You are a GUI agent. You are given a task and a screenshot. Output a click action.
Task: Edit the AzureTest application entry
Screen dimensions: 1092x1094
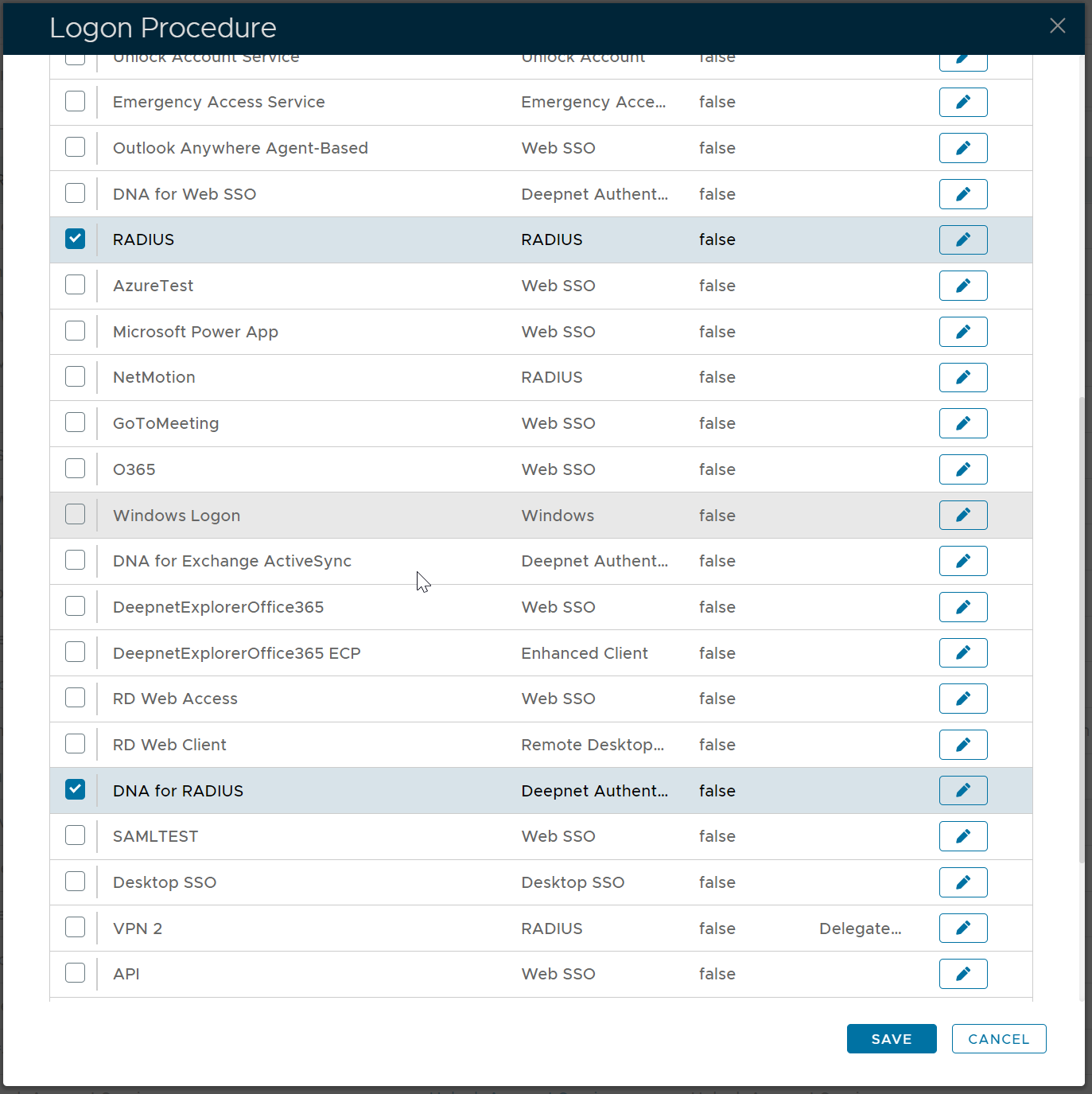962,286
